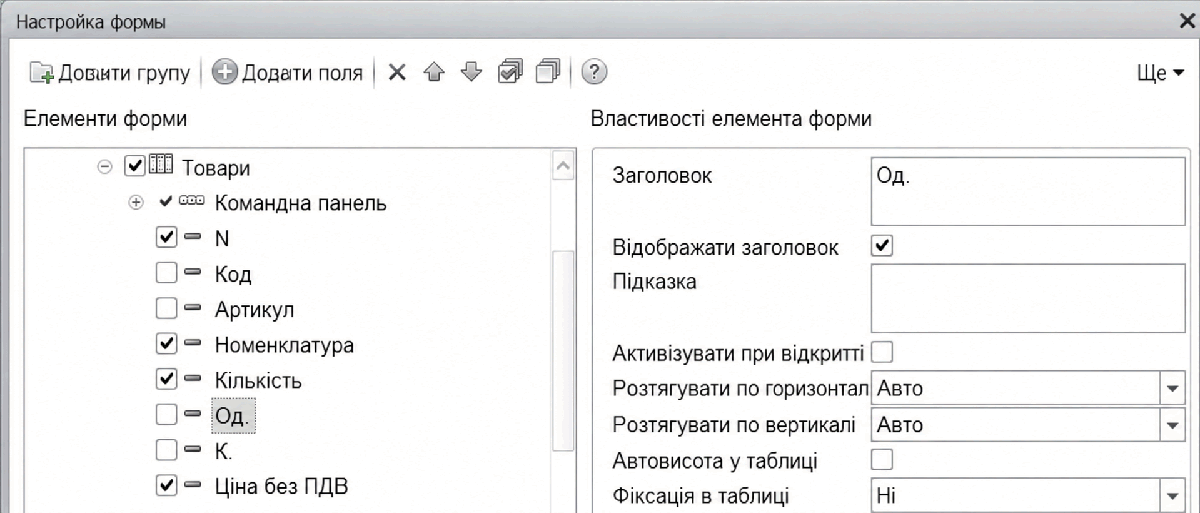The height and width of the screenshot is (513, 1200).
Task: Select the Код tree row
Action: (232, 274)
